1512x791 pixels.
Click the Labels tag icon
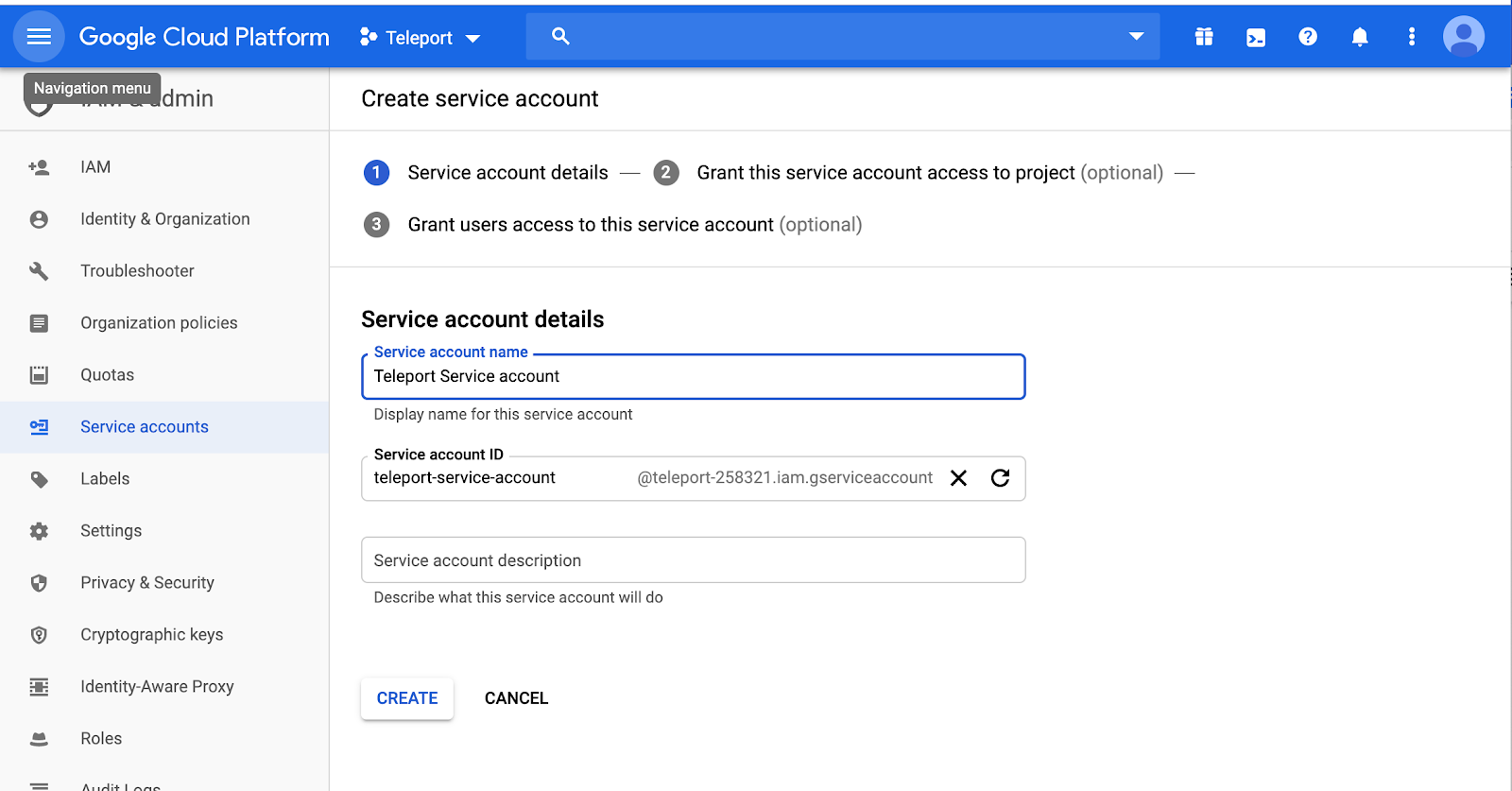(39, 479)
